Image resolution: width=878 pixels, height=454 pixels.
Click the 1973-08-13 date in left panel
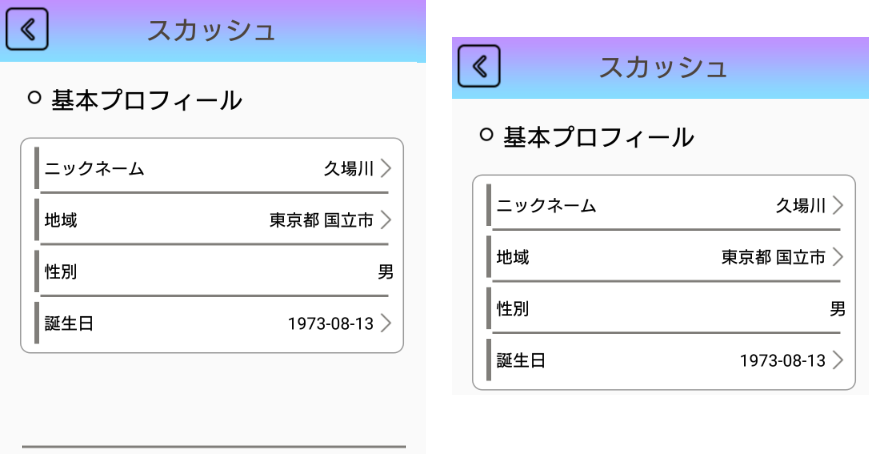pyautogui.click(x=331, y=324)
